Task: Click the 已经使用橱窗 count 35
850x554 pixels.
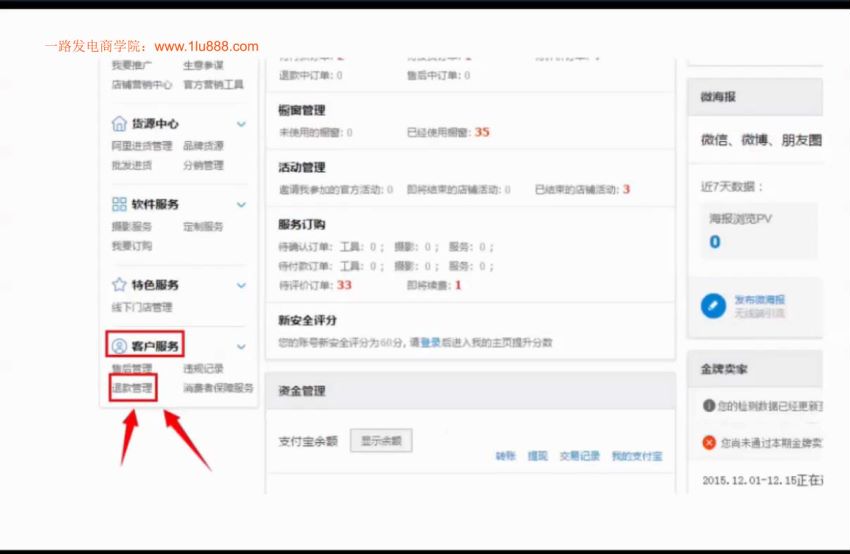Action: tap(482, 132)
